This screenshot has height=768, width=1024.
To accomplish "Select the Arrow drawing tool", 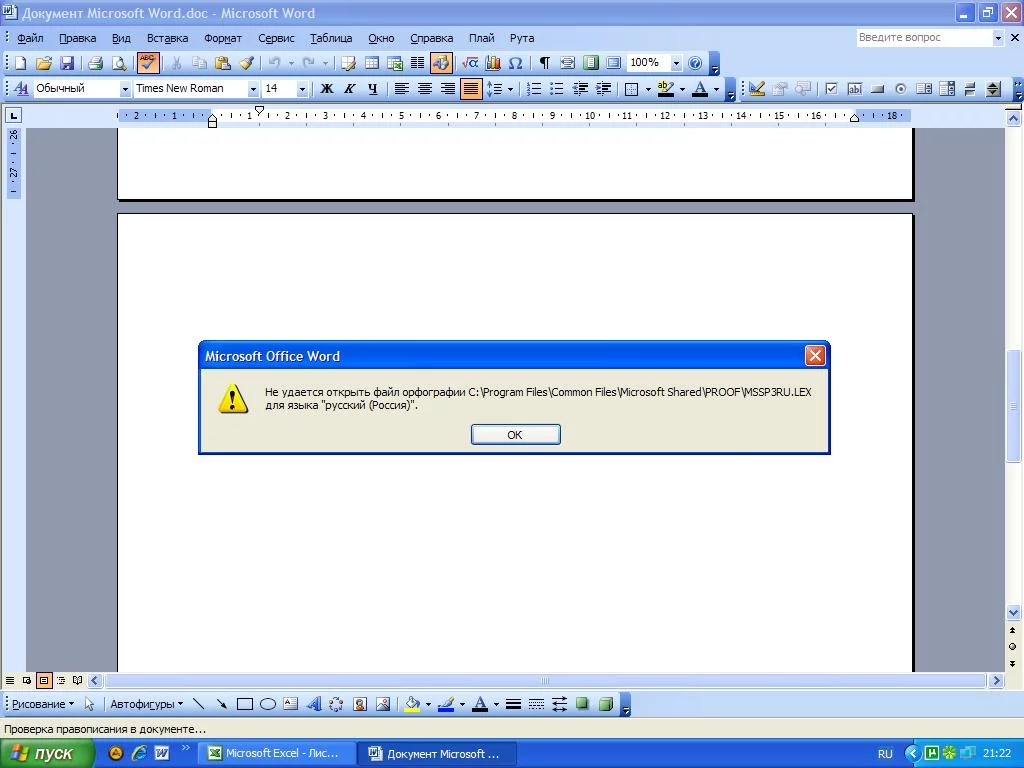I will (x=221, y=704).
